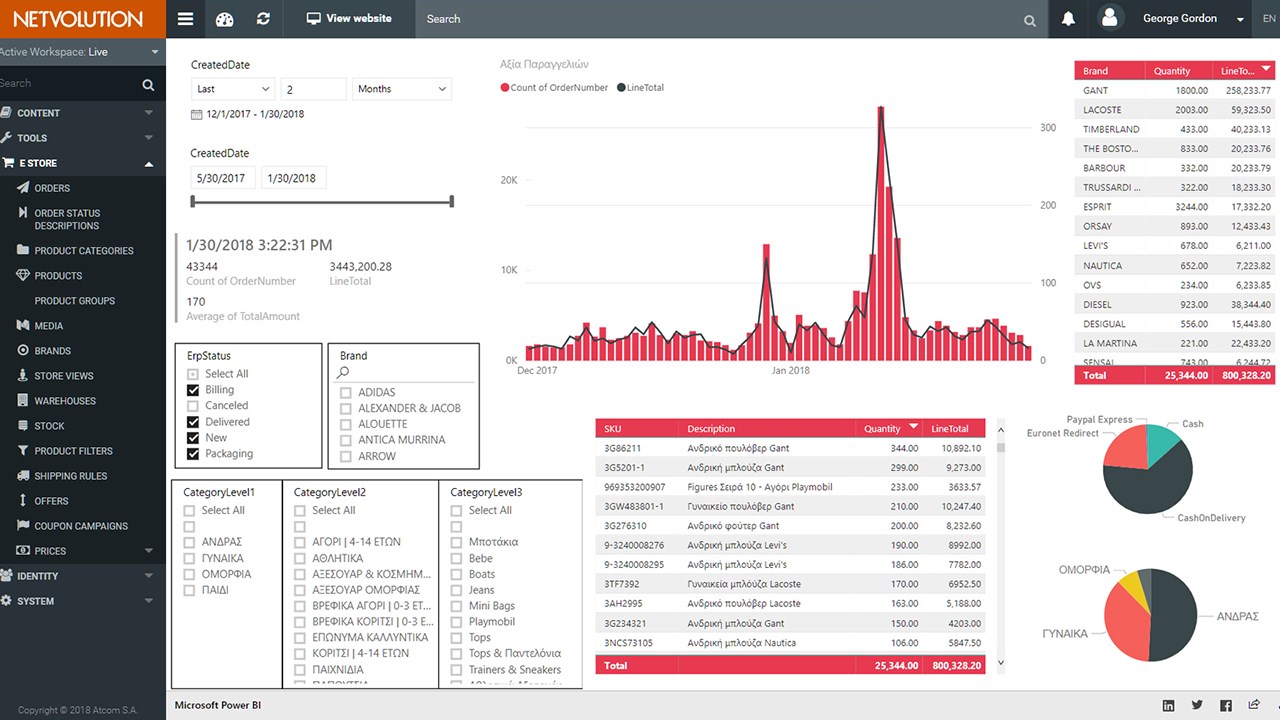Uncheck the Delivered ErpStatus checkbox

[x=193, y=422]
